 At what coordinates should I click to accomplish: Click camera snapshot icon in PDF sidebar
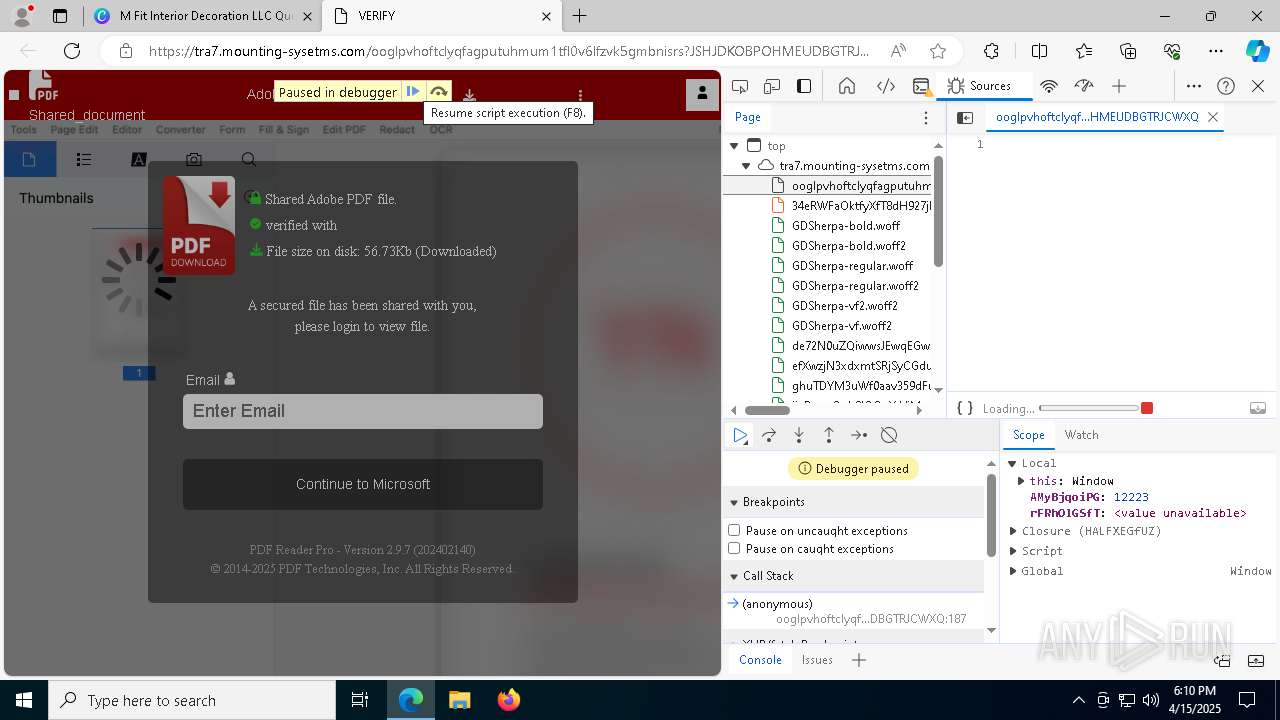pos(194,160)
